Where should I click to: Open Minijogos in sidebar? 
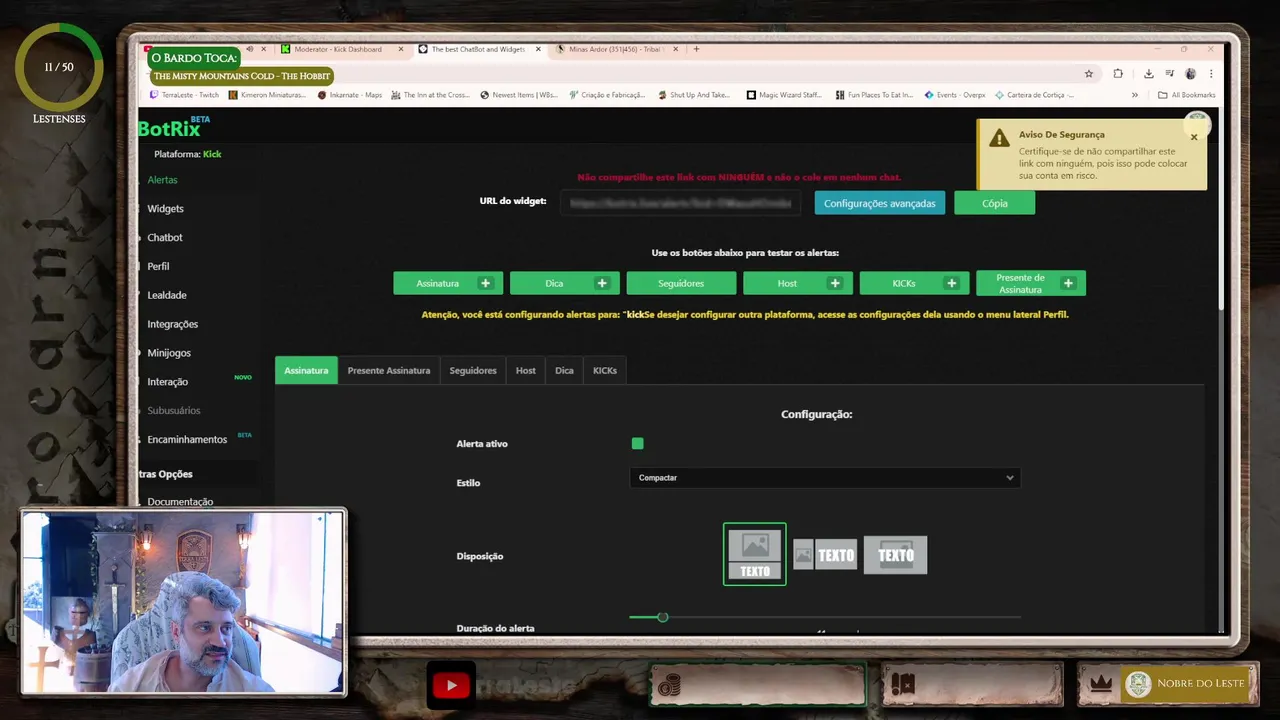click(x=169, y=353)
